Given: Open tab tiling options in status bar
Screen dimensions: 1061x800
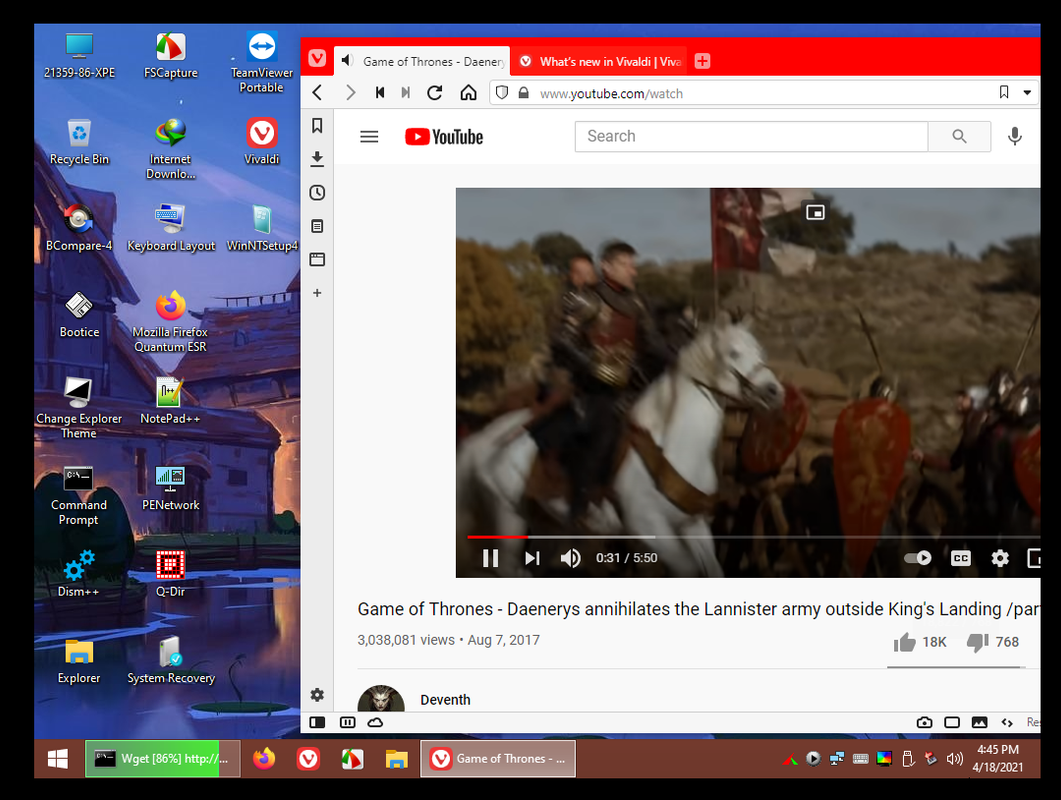Looking at the screenshot, I should [x=347, y=722].
